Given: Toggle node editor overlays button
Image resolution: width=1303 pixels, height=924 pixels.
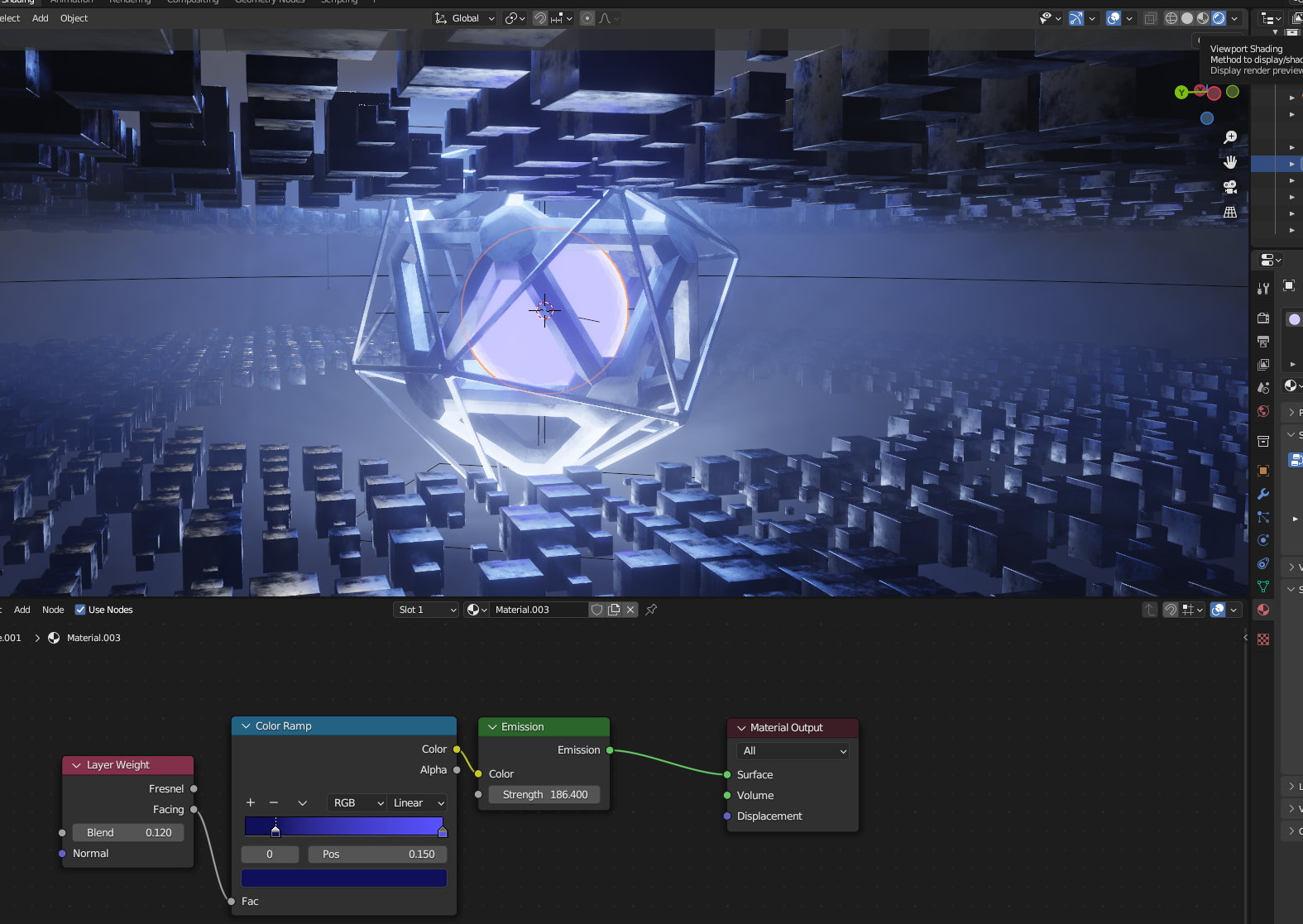Looking at the screenshot, I should pyautogui.click(x=1218, y=610).
